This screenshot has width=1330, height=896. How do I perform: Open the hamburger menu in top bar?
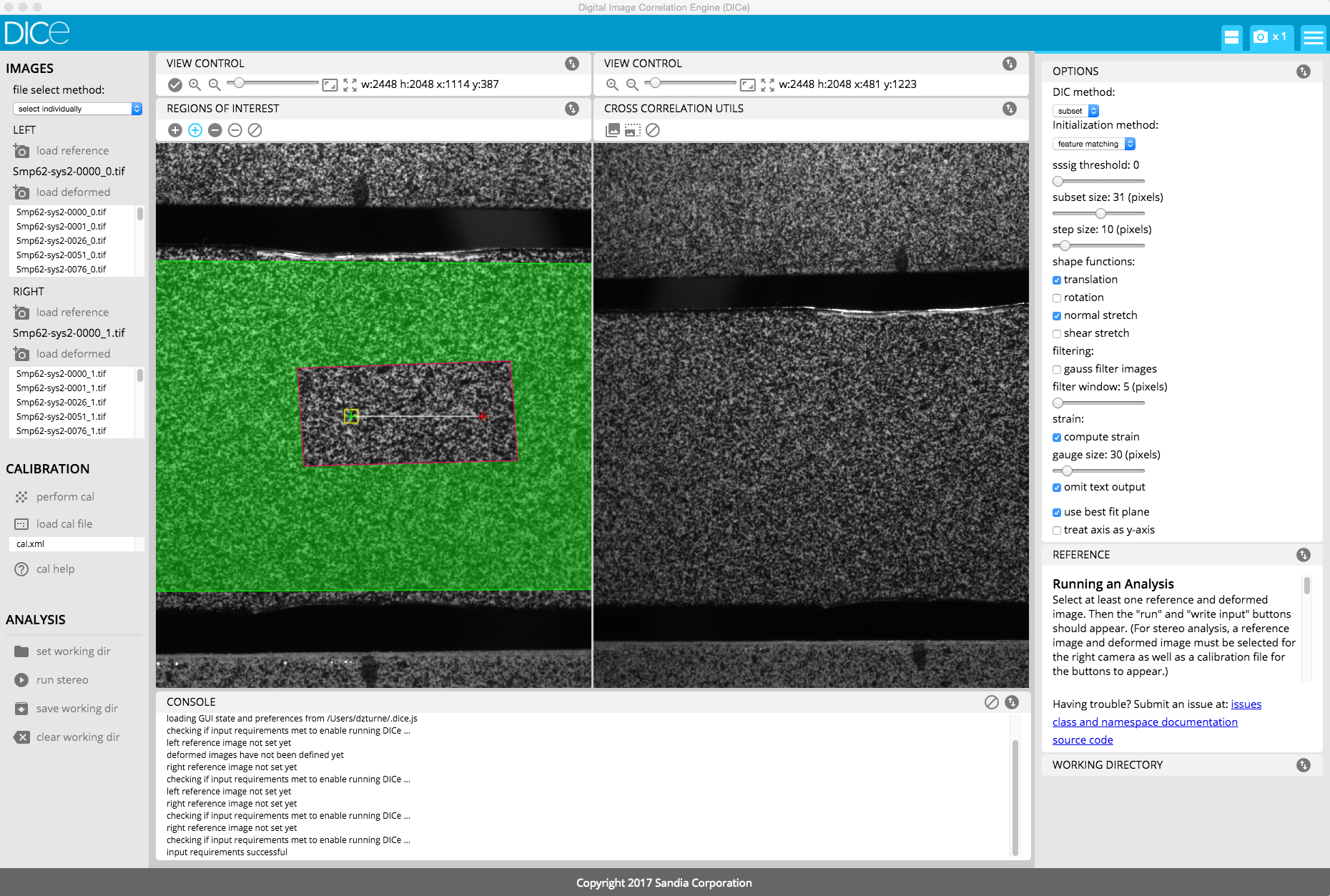pos(1313,36)
